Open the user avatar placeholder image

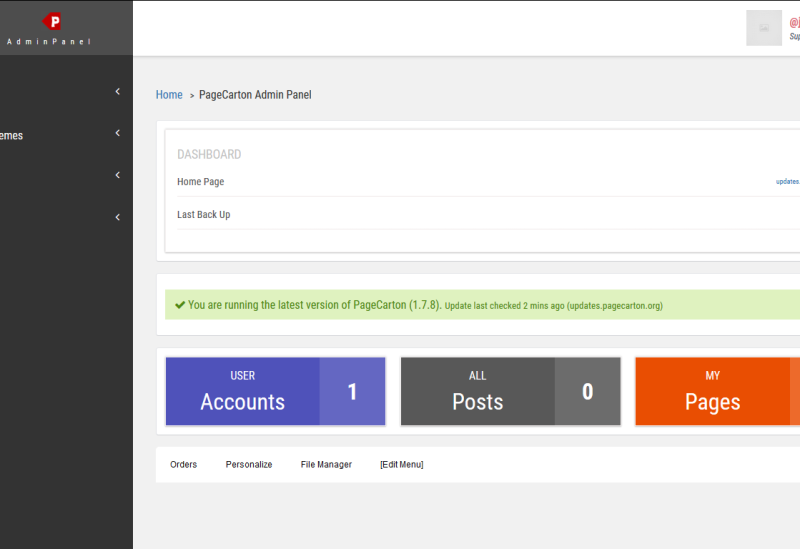[764, 28]
